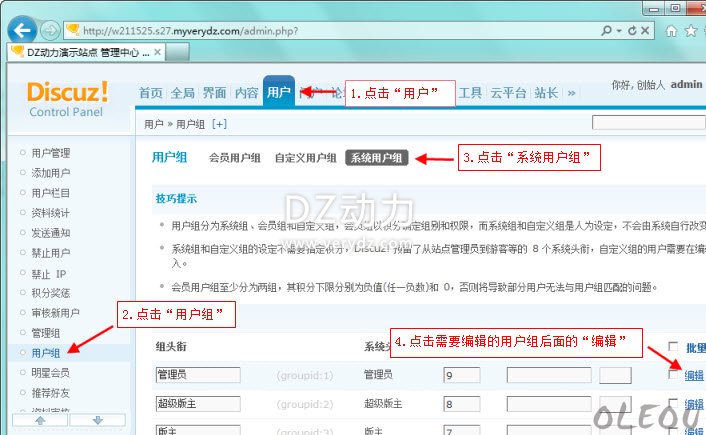Click the 超级版主 group title input field
Image resolution: width=706 pixels, height=435 pixels.
198,404
